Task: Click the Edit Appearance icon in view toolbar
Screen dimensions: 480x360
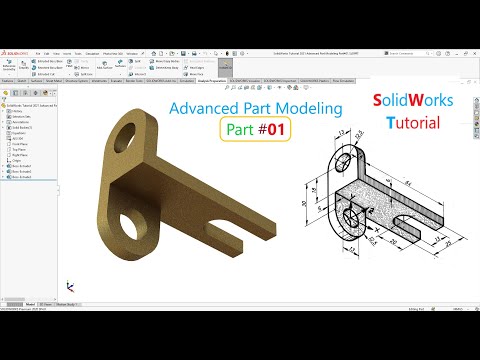Action: pyautogui.click(x=289, y=88)
